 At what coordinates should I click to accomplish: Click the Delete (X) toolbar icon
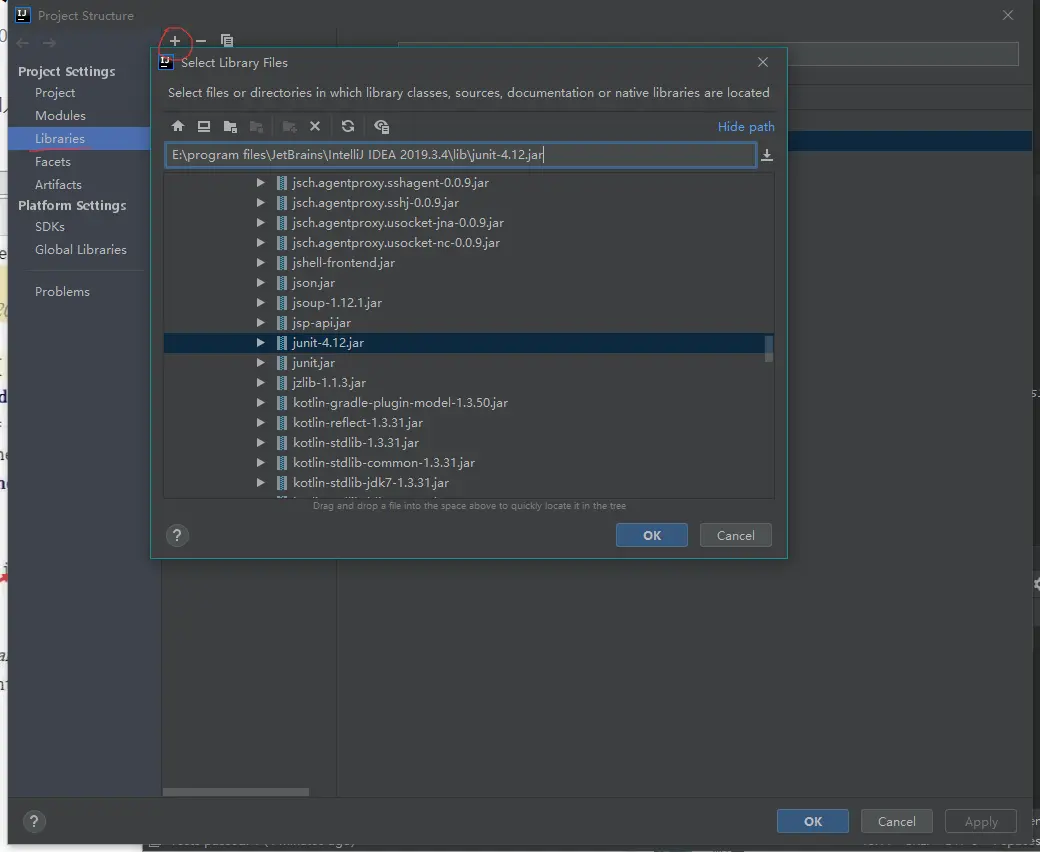click(x=315, y=126)
